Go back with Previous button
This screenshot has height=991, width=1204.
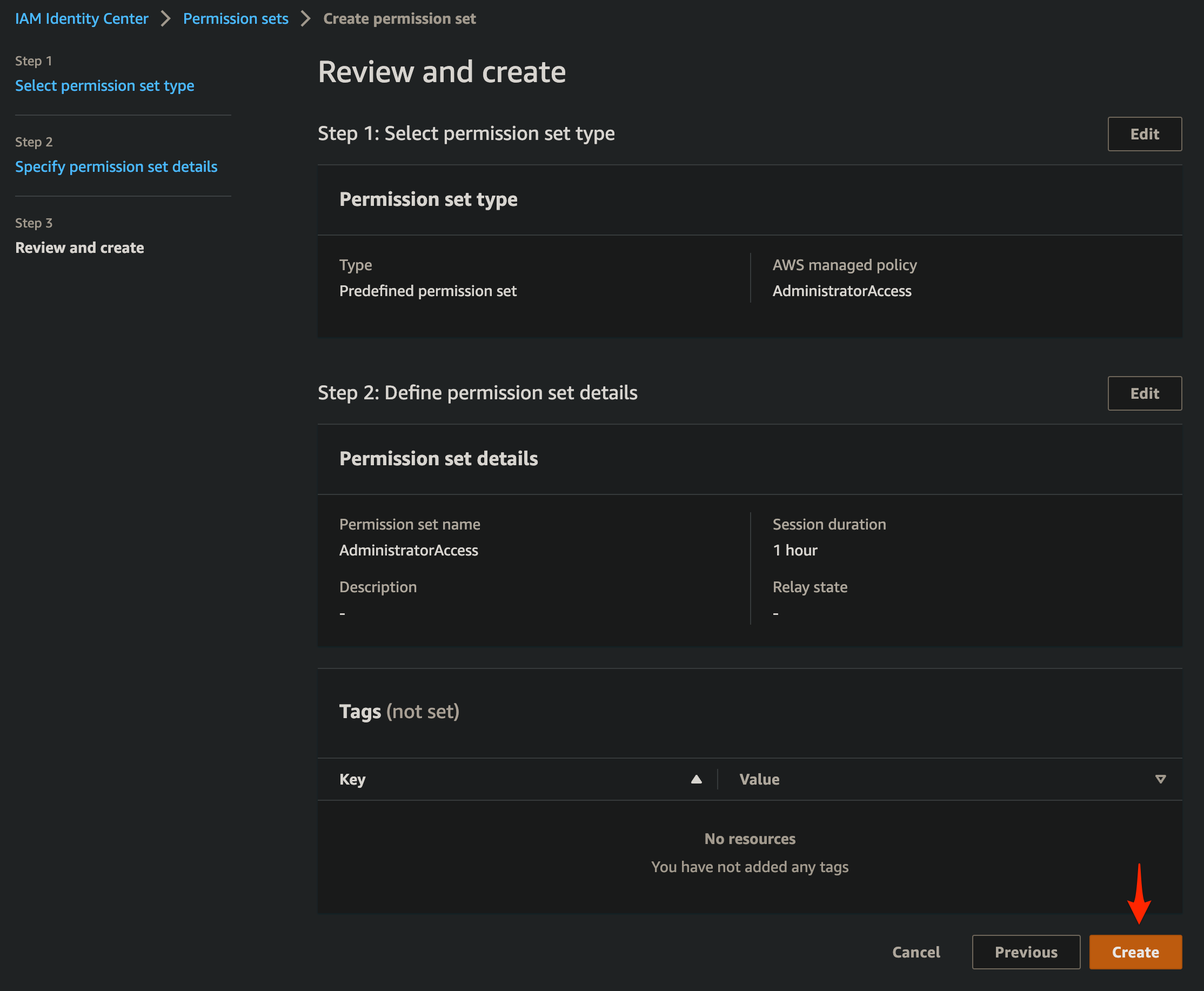pyautogui.click(x=1026, y=952)
